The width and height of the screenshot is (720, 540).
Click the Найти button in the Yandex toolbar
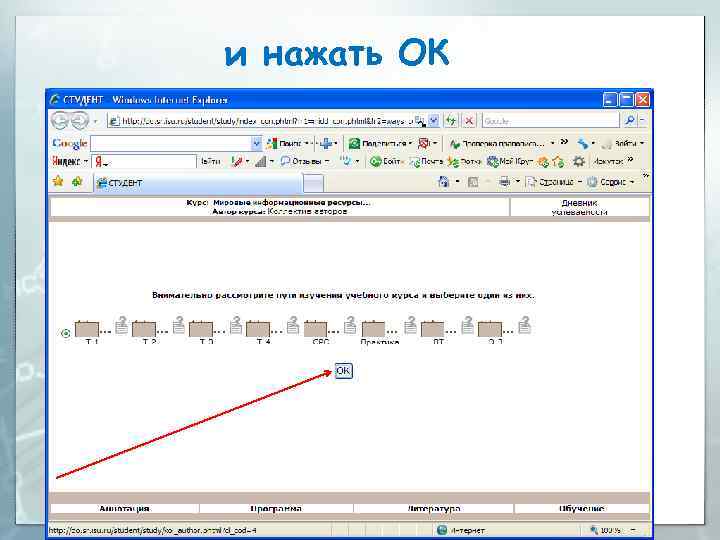211,162
